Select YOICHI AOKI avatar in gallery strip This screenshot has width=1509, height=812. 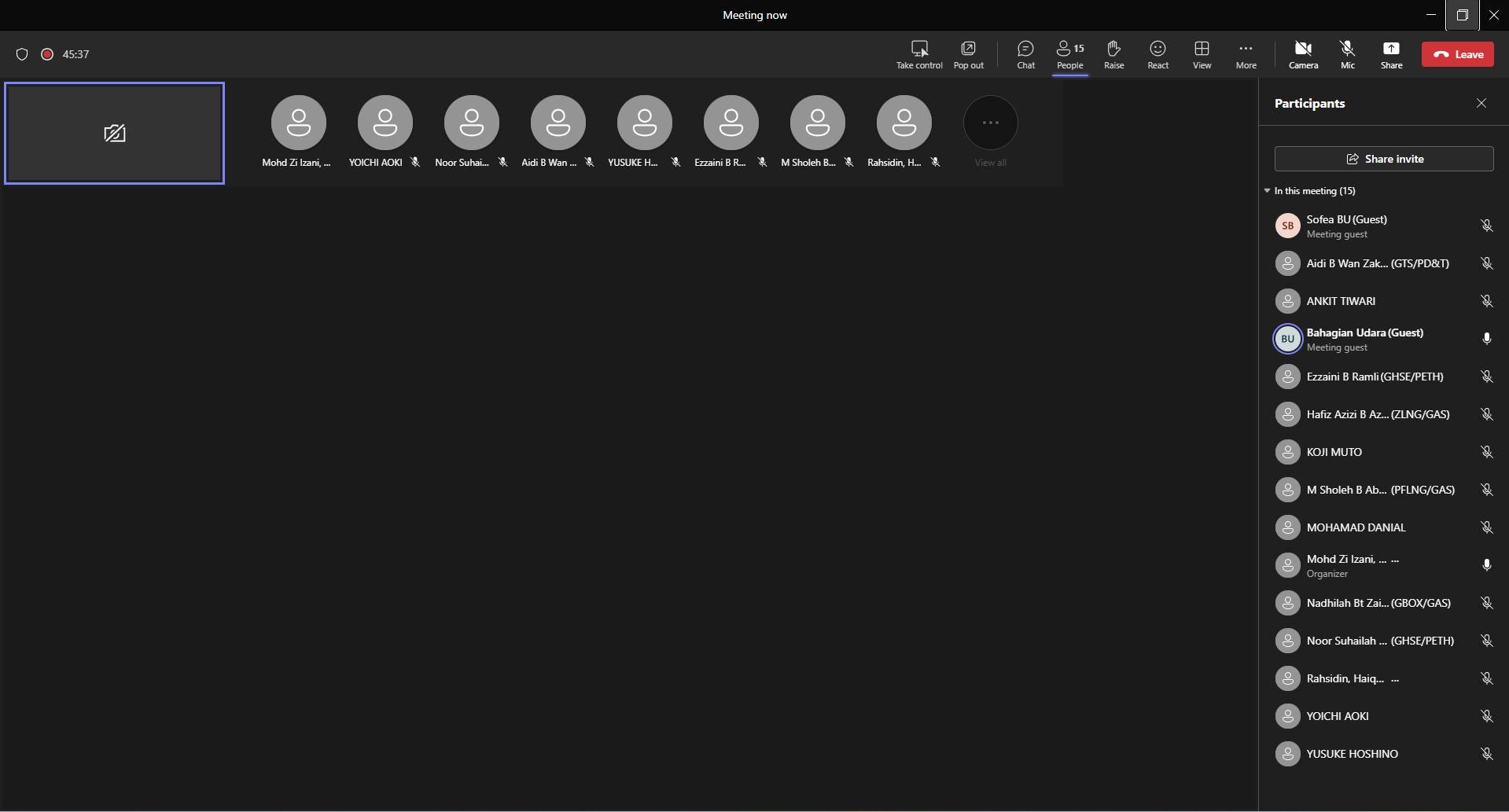pyautogui.click(x=385, y=123)
